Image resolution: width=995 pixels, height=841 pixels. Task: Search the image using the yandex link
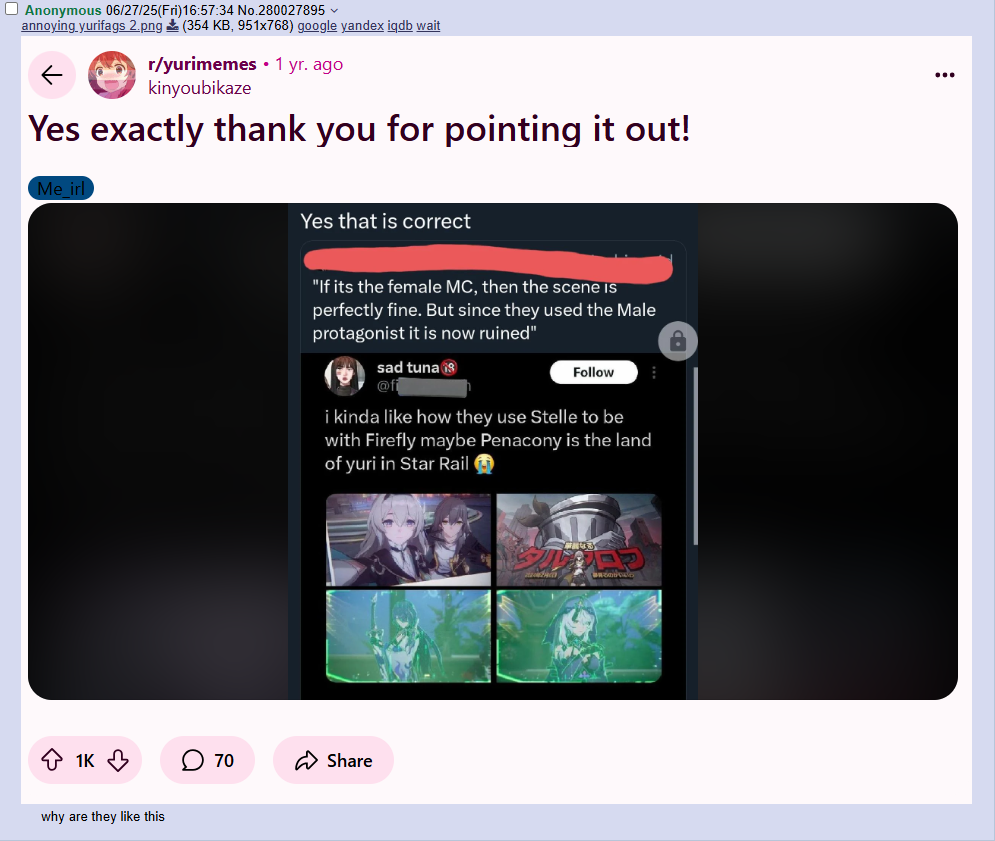(x=362, y=25)
